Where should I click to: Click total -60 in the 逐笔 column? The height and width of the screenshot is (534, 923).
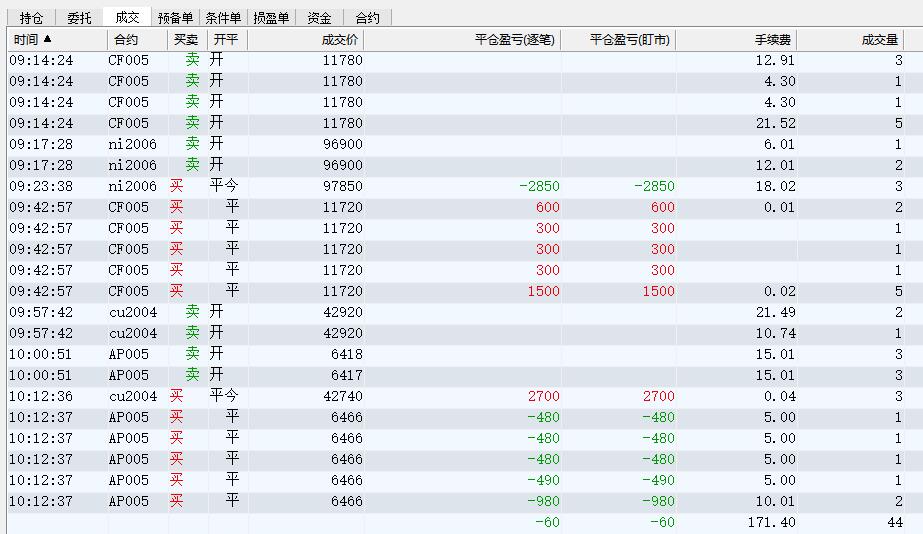click(547, 522)
